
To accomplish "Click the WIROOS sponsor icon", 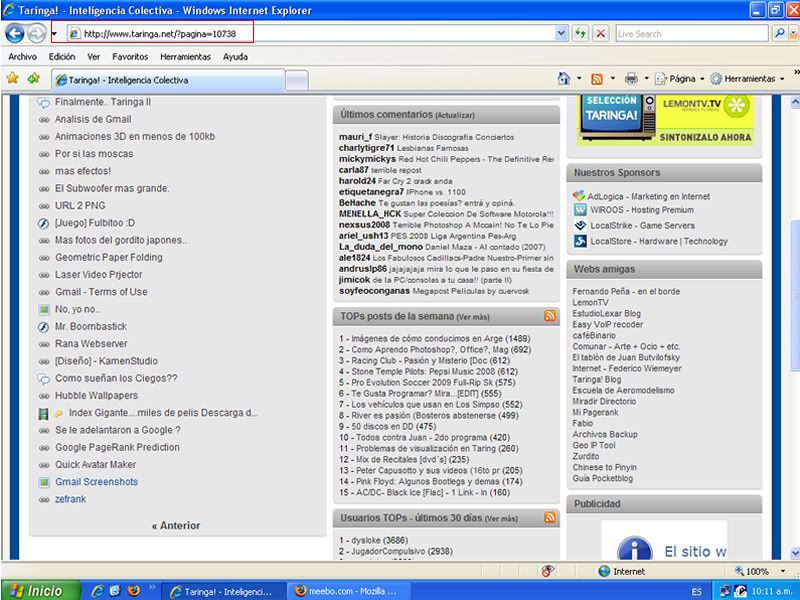I will point(580,210).
